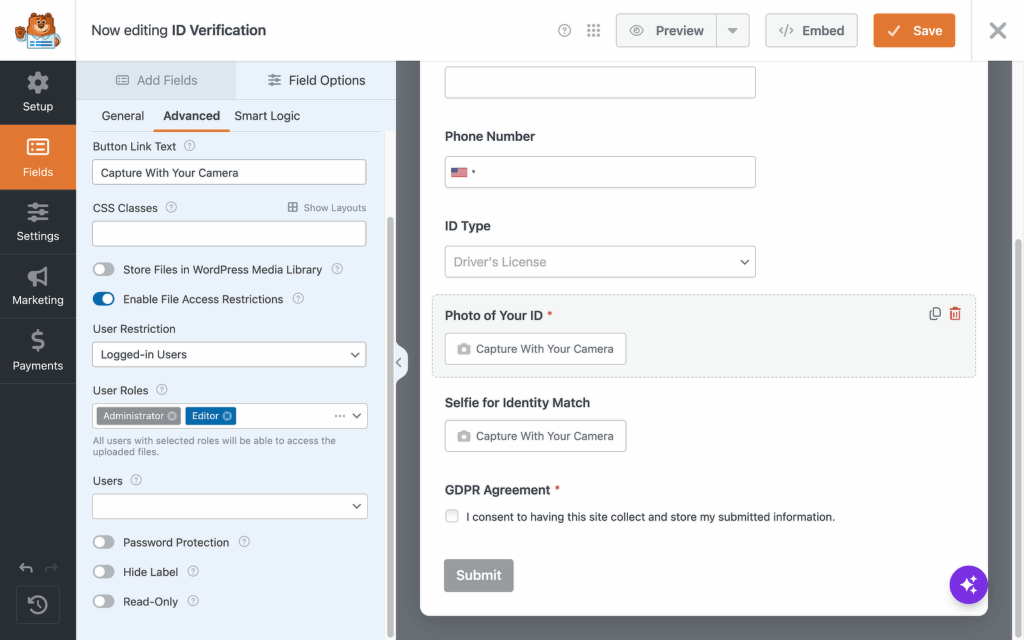Open the Marketing megaphone panel

38,286
